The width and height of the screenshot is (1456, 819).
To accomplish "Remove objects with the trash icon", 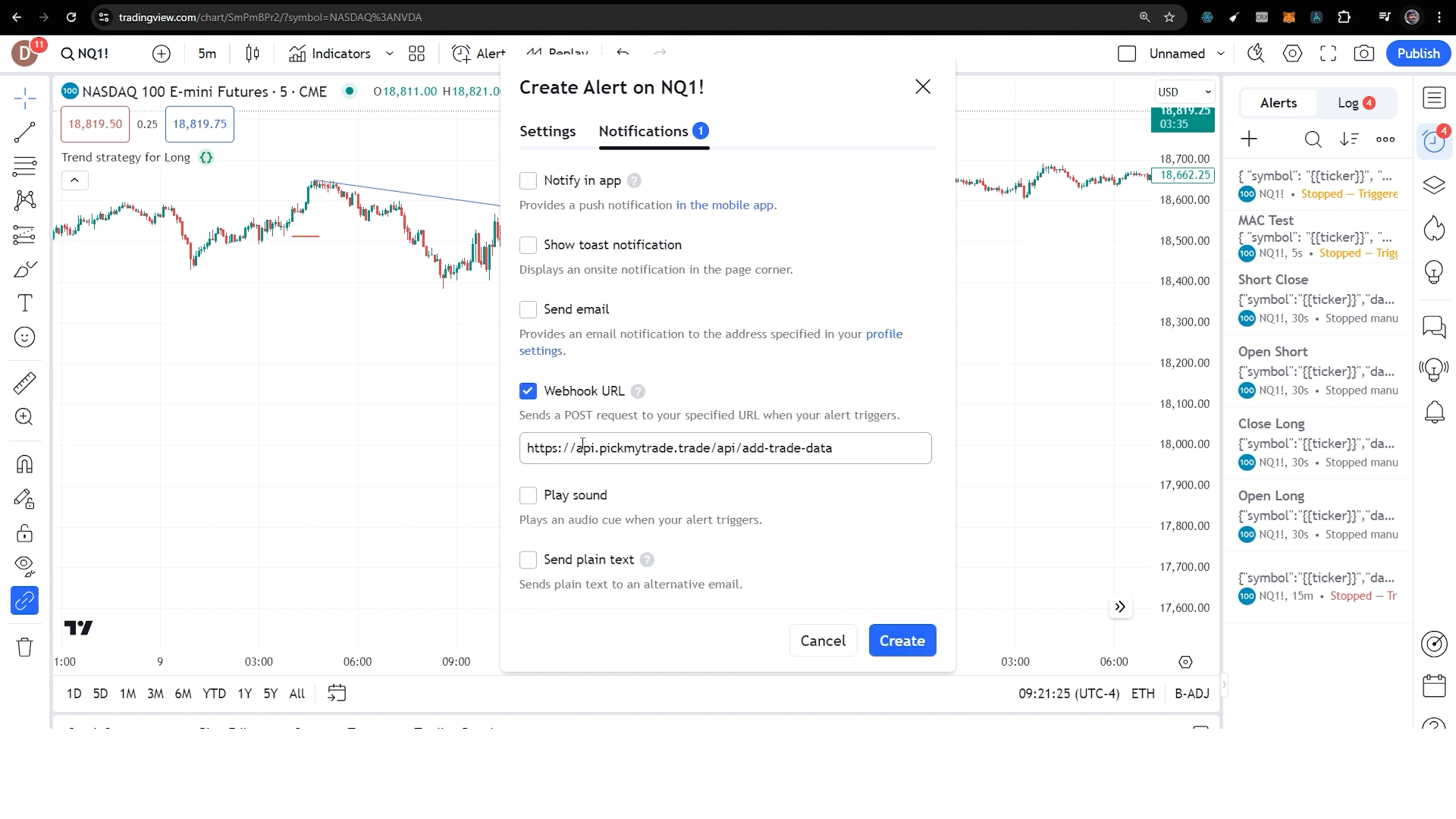I will 25,647.
